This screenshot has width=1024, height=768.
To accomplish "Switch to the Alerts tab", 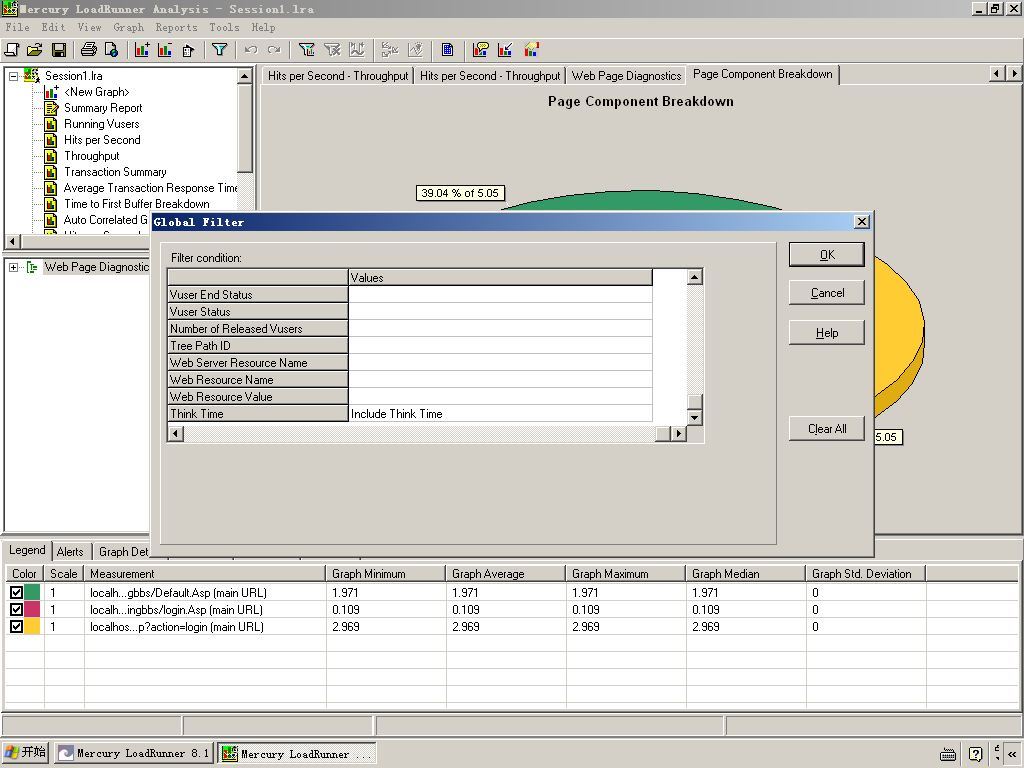I will point(70,552).
